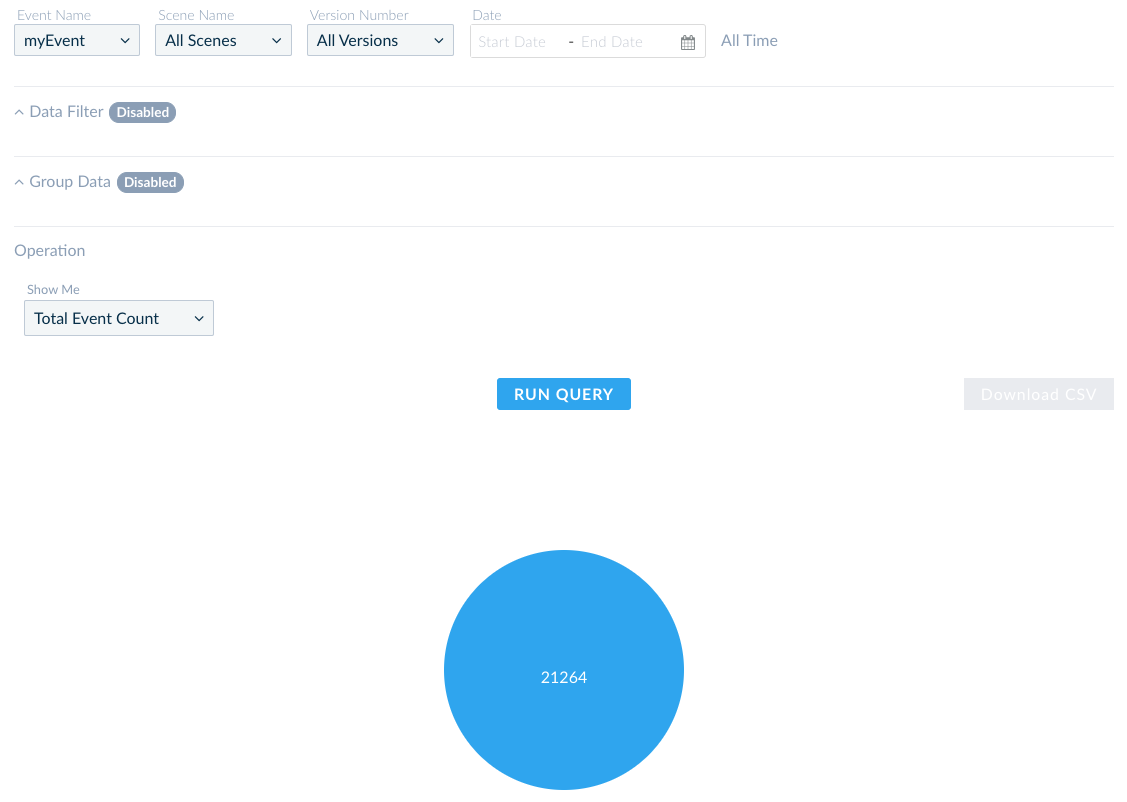Enable the Data Filter via its Disabled badge
1127x802 pixels.
pos(142,112)
